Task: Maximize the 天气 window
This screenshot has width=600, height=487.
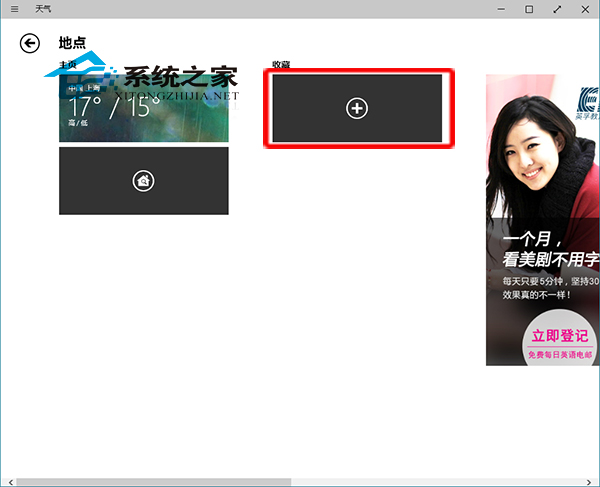Action: pos(529,9)
